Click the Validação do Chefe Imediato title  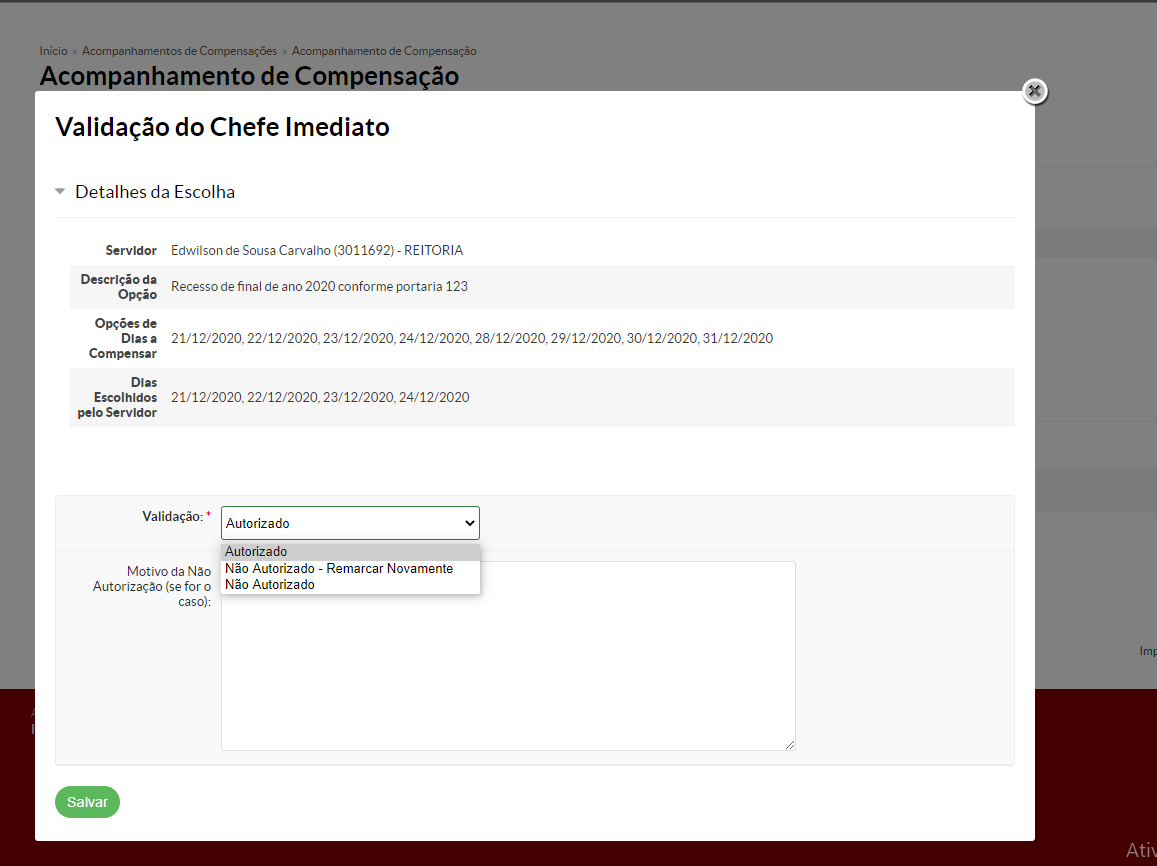coord(222,127)
